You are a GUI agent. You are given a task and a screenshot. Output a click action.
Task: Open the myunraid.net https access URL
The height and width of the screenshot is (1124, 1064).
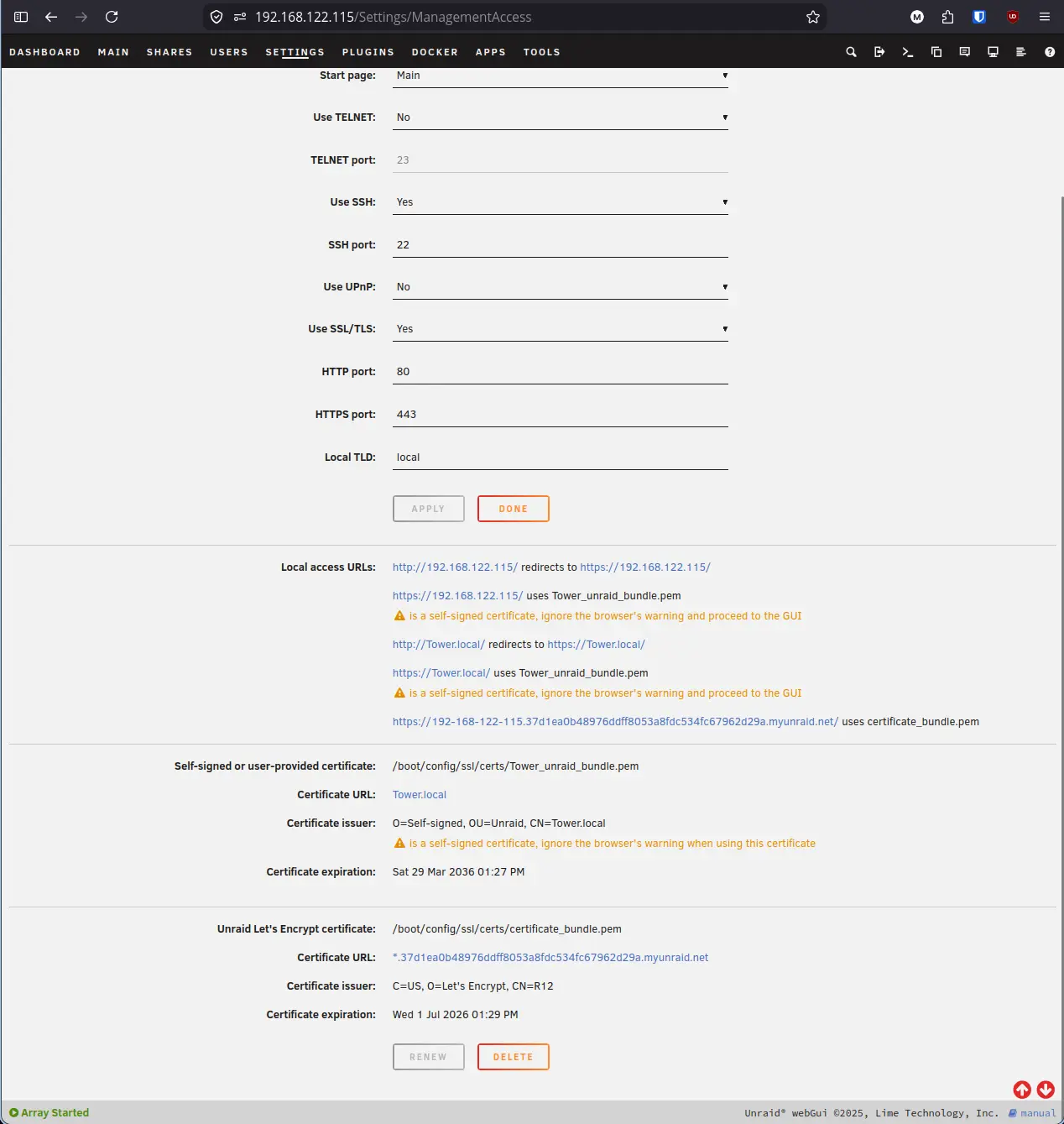pyautogui.click(x=615, y=722)
